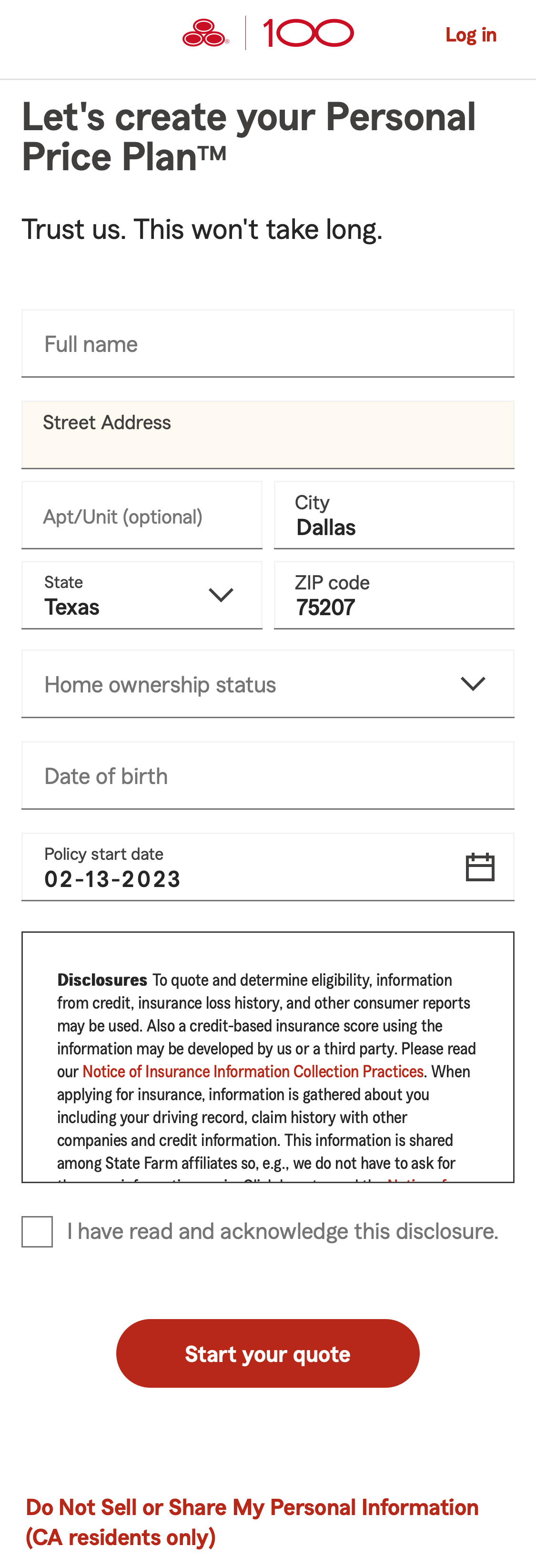This screenshot has width=536, height=1568.
Task: Select the Apt/Unit optional field
Action: [x=142, y=516]
